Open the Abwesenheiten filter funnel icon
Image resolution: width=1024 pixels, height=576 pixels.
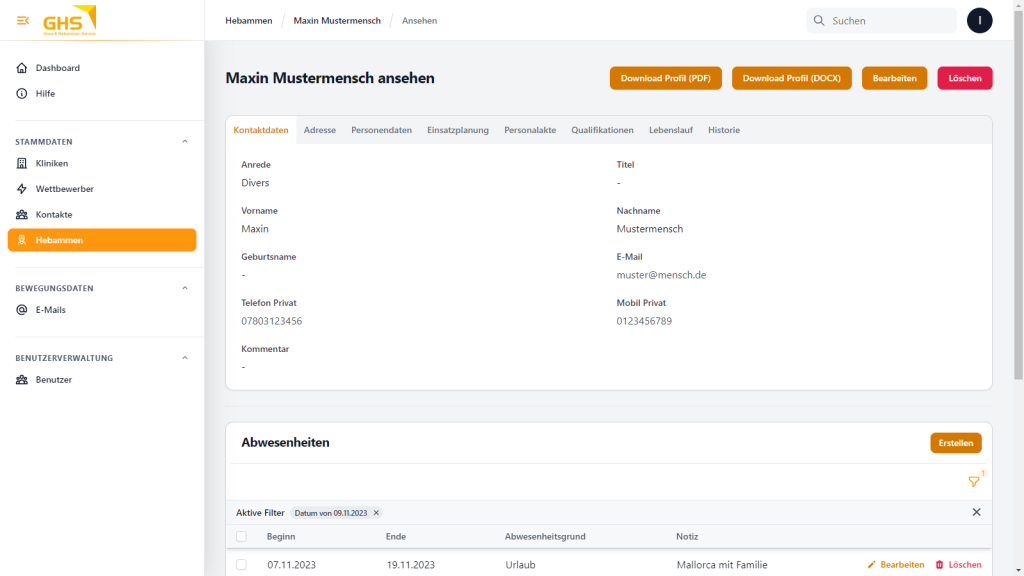(x=974, y=482)
